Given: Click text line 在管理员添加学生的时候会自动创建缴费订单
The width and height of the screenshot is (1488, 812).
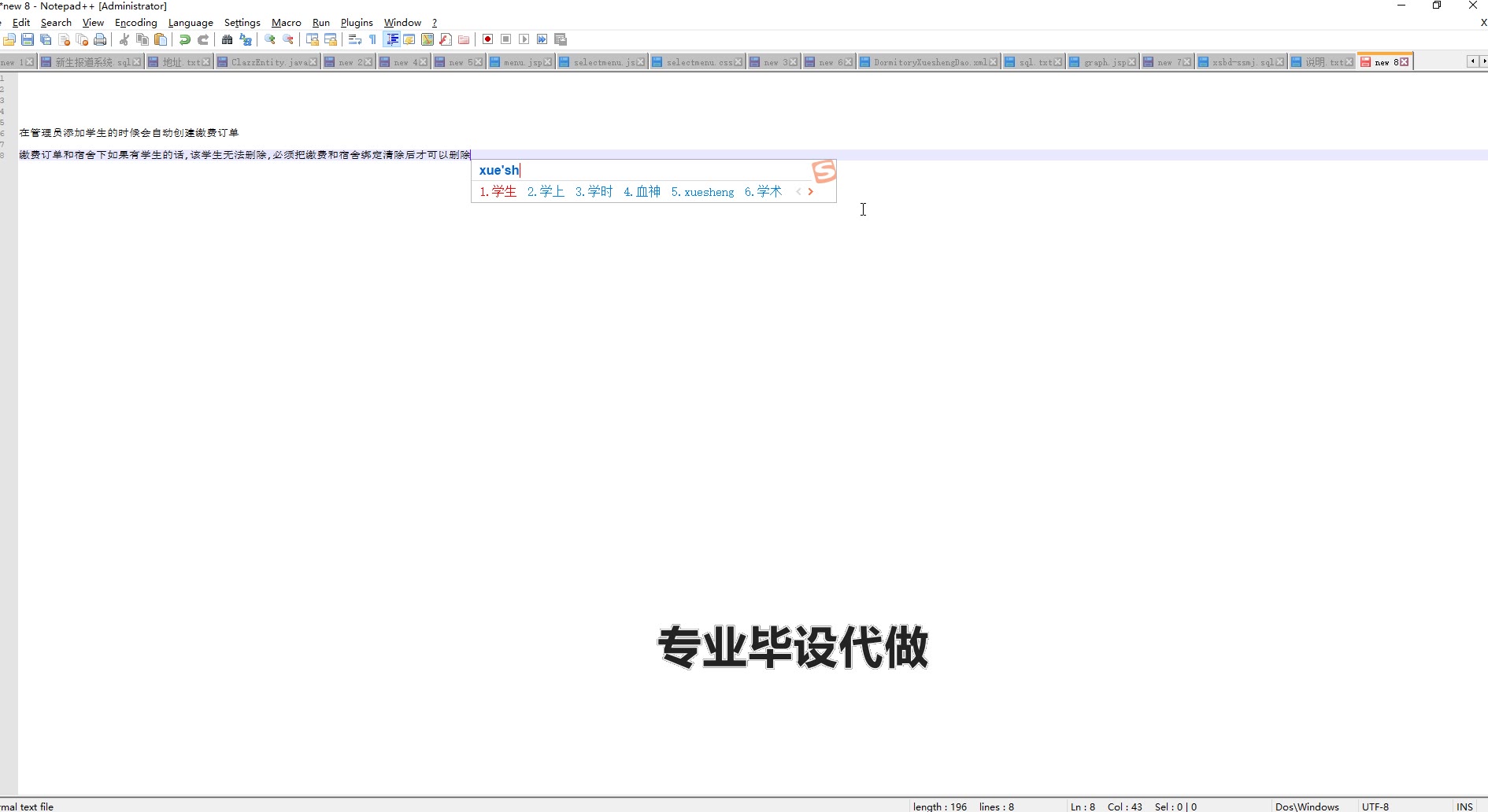Looking at the screenshot, I should 129,133.
